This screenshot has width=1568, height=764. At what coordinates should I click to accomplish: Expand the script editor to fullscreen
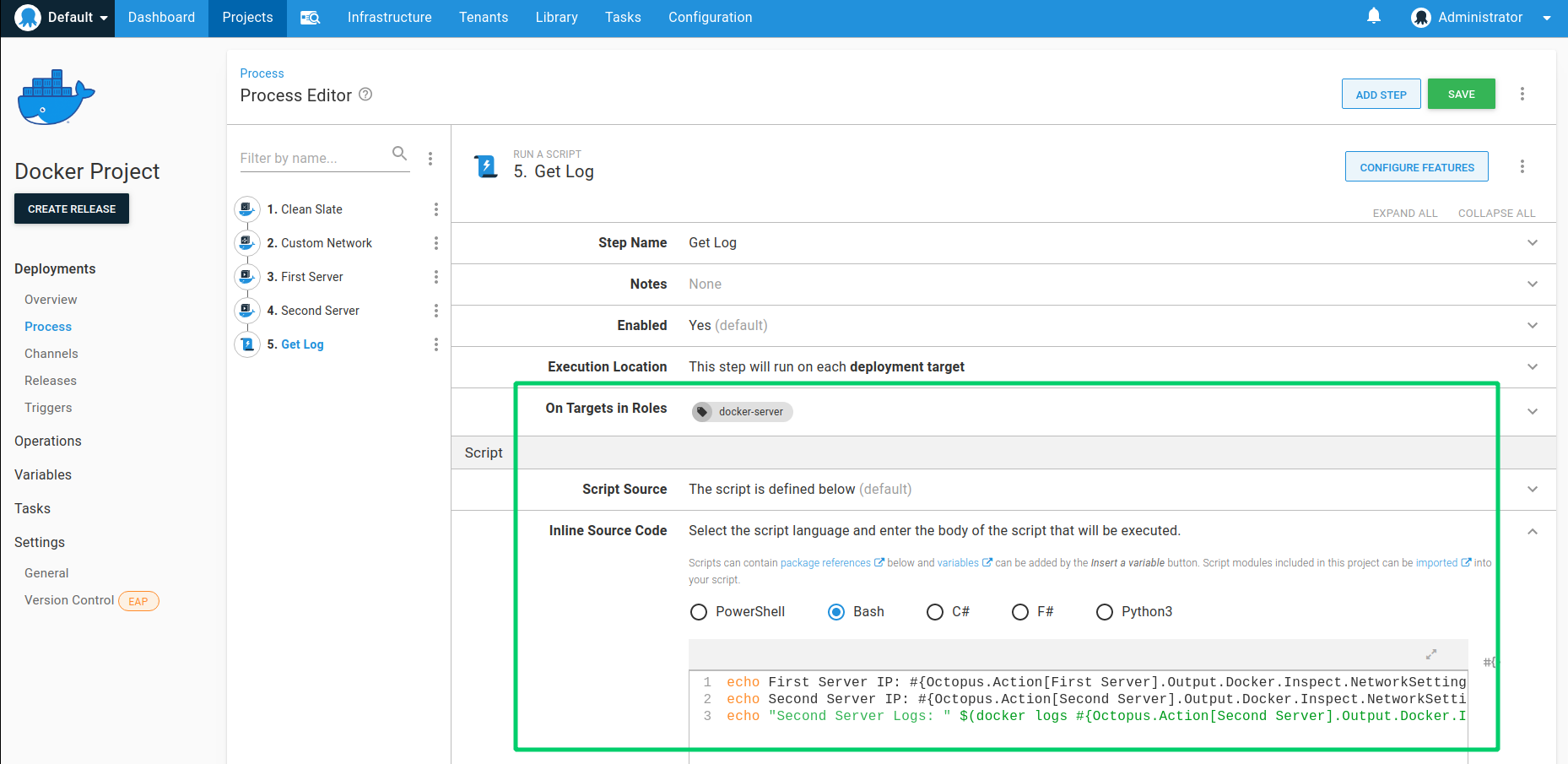(1431, 654)
